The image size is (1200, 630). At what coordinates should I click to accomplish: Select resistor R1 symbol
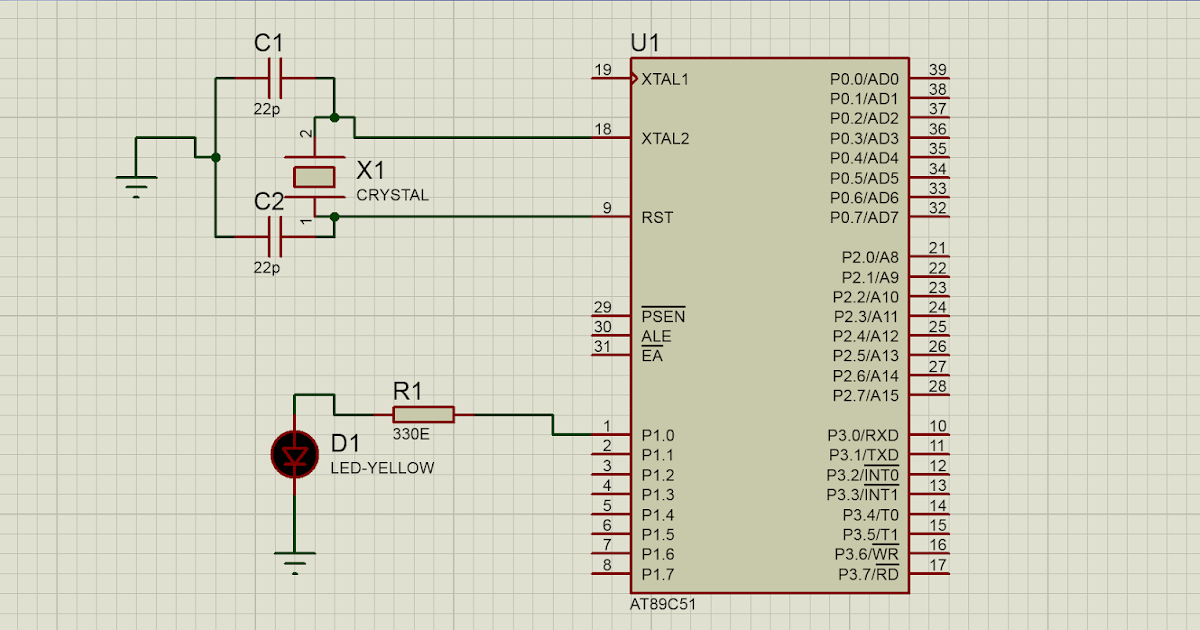tap(425, 413)
